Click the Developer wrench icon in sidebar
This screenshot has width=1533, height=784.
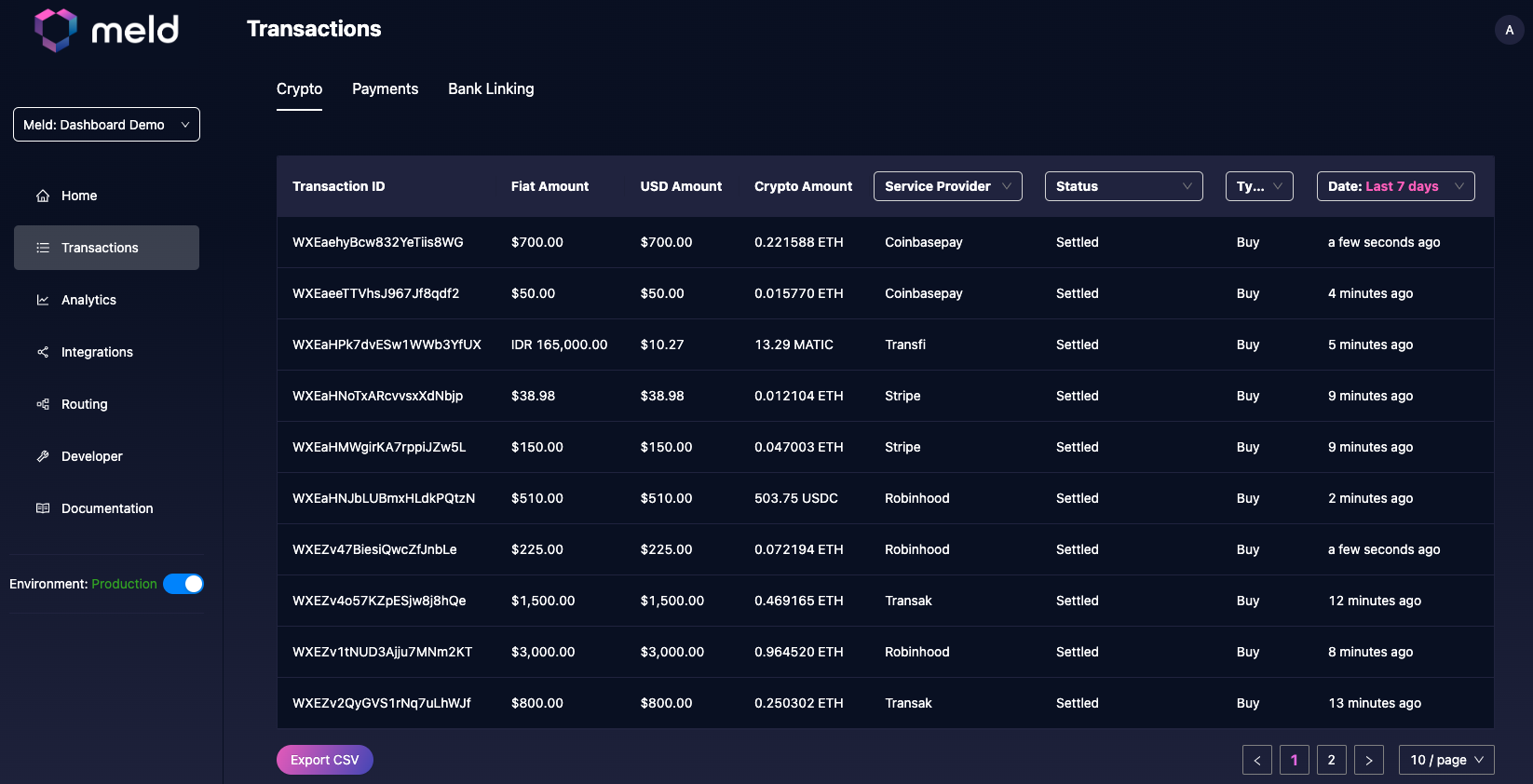tap(43, 456)
